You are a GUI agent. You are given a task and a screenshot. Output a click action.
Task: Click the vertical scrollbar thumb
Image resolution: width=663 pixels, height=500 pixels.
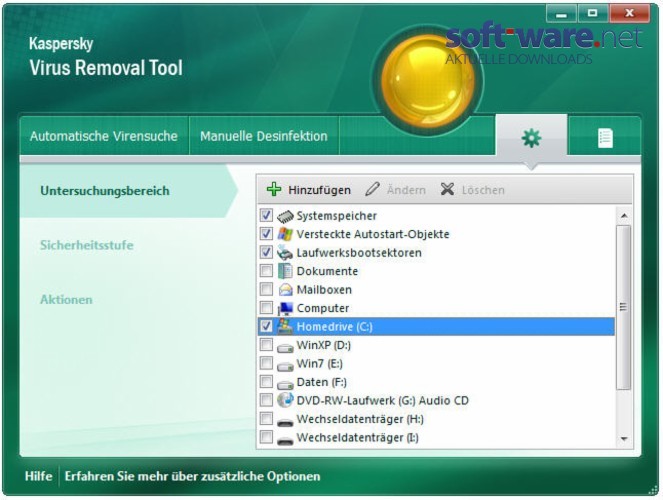623,307
